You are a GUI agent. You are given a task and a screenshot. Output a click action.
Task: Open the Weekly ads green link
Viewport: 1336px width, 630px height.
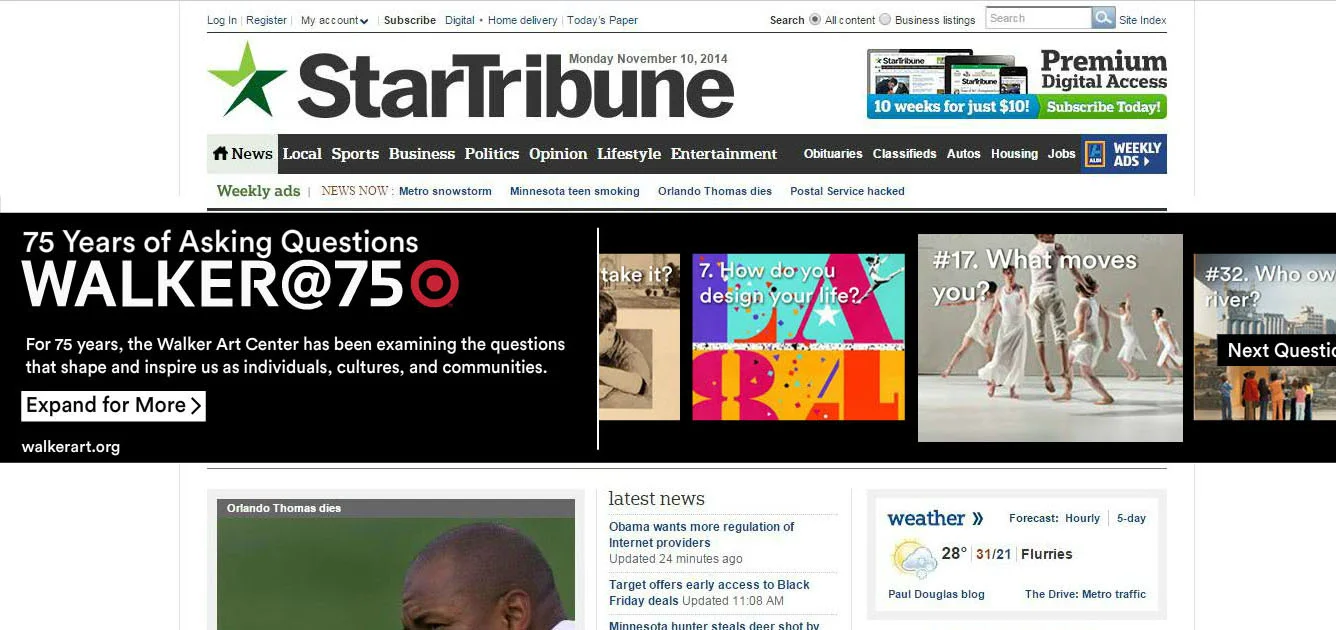[258, 191]
